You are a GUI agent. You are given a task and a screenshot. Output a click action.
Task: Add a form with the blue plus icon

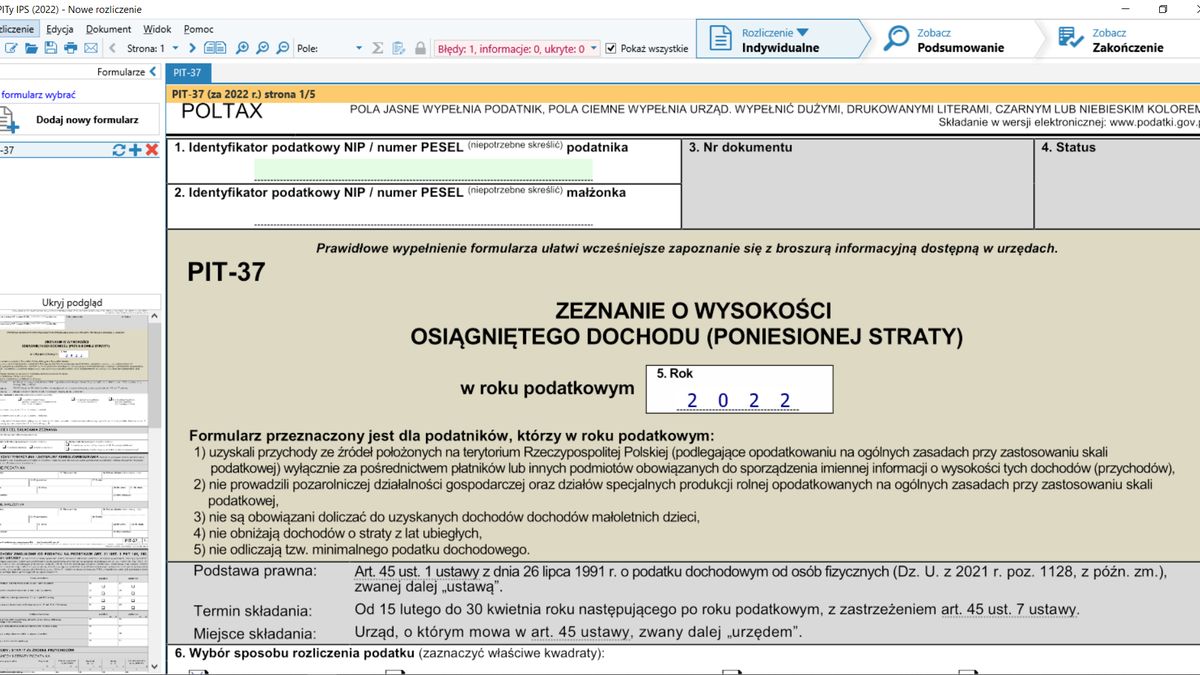click(x=135, y=149)
